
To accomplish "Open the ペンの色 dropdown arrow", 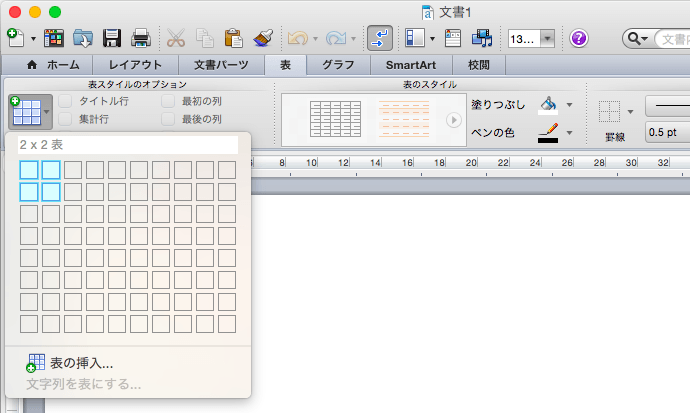I will 569,133.
